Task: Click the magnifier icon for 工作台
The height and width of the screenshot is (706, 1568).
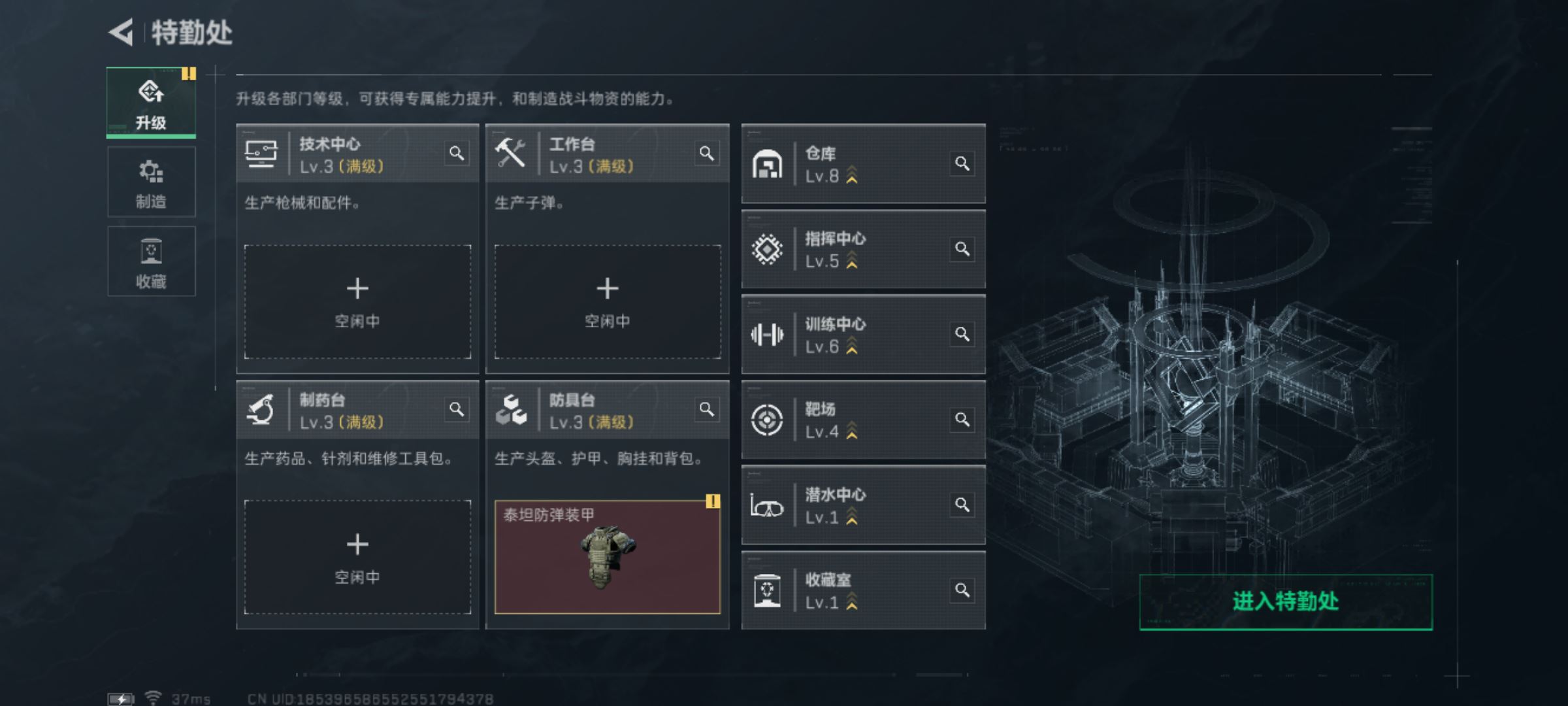Action: tap(706, 154)
